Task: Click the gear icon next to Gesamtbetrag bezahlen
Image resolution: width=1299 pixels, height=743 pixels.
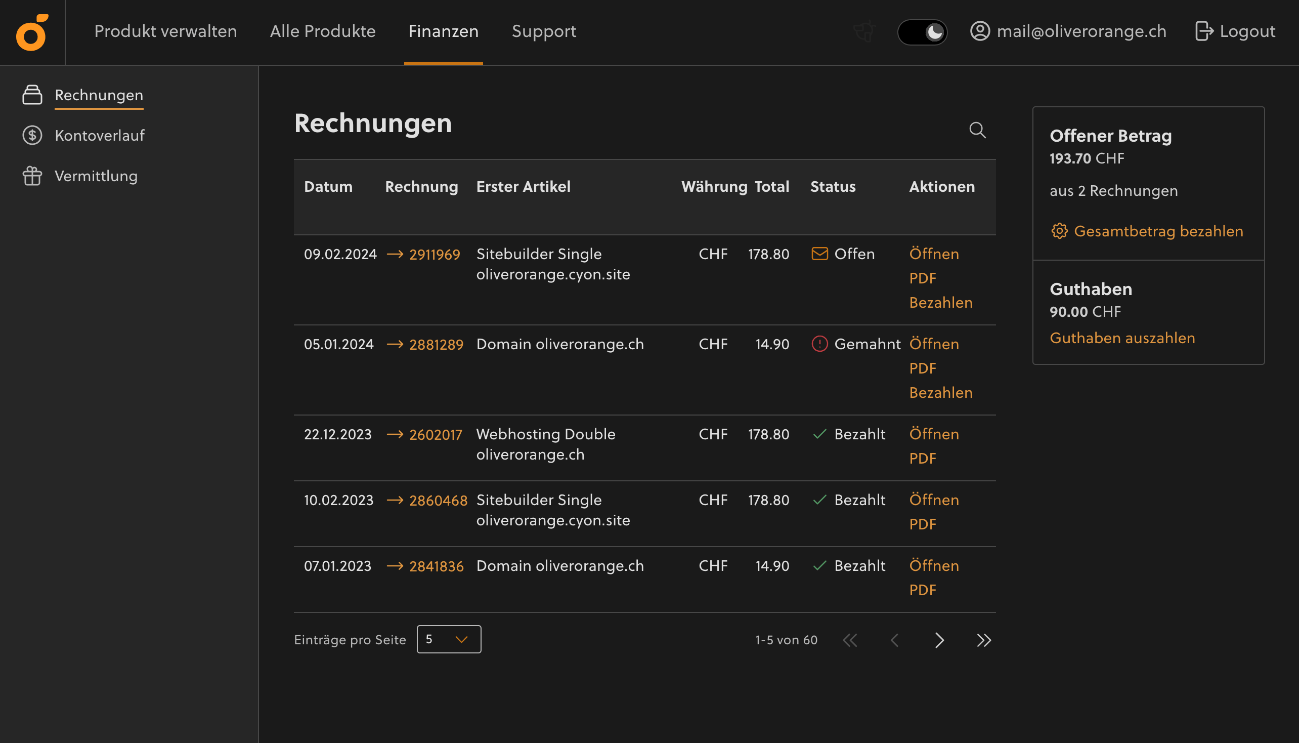Action: (1059, 231)
